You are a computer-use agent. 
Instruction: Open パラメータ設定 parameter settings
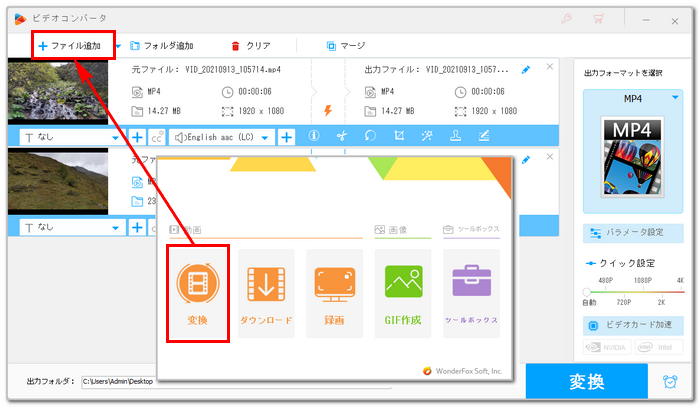(633, 233)
